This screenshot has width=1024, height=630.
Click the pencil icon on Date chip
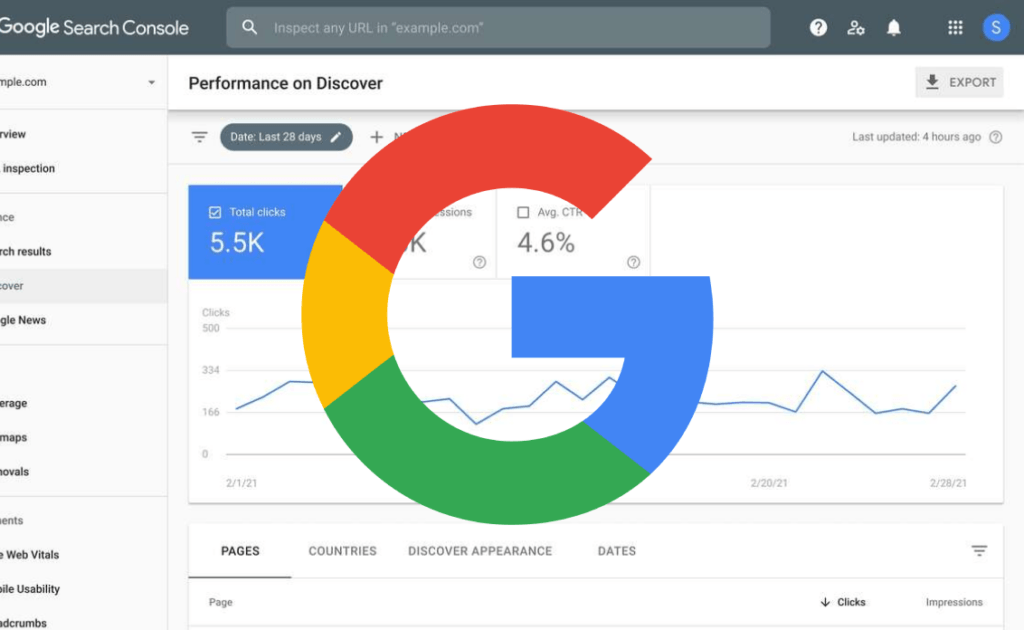click(336, 137)
